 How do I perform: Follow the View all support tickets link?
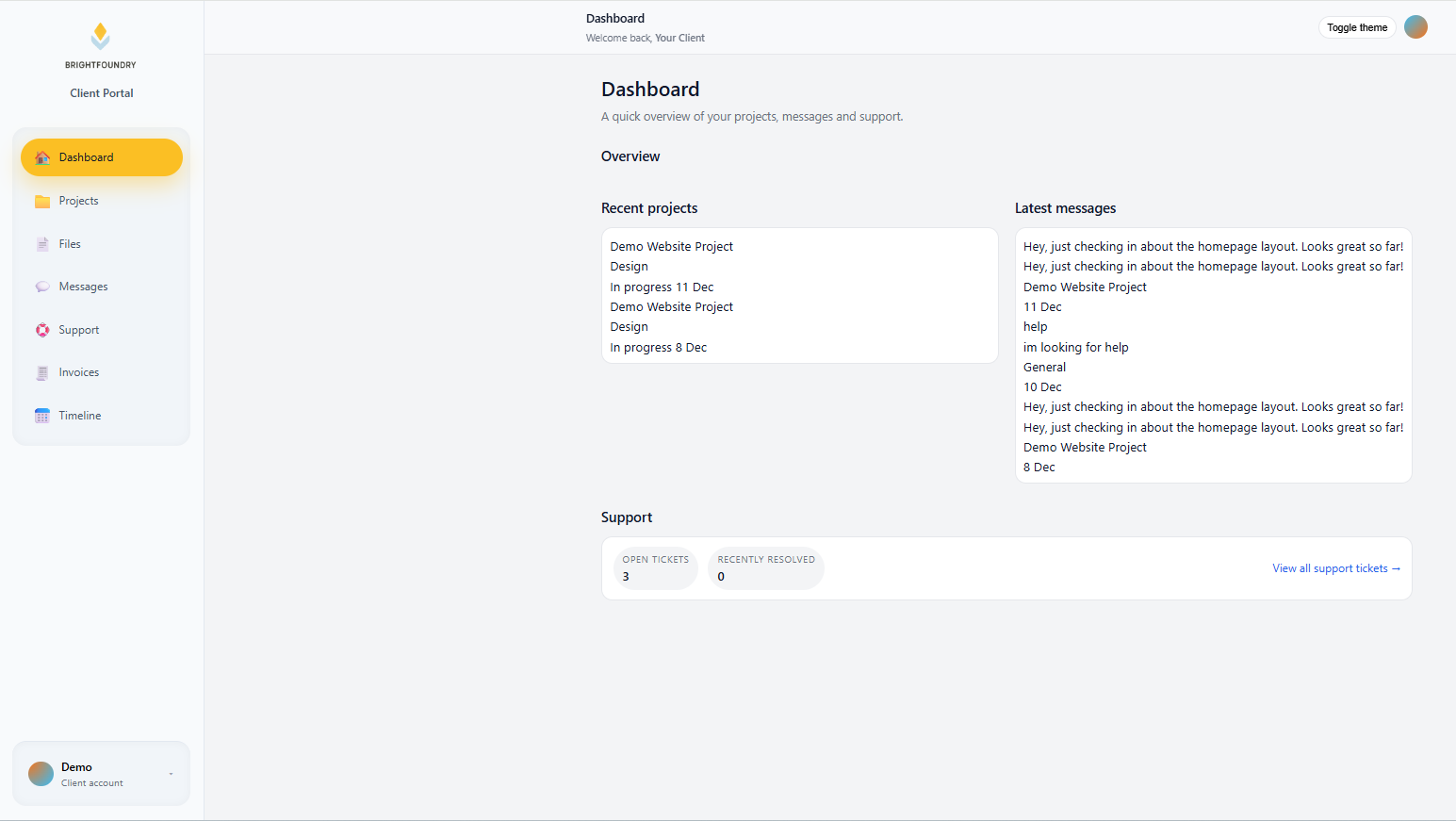click(1336, 568)
